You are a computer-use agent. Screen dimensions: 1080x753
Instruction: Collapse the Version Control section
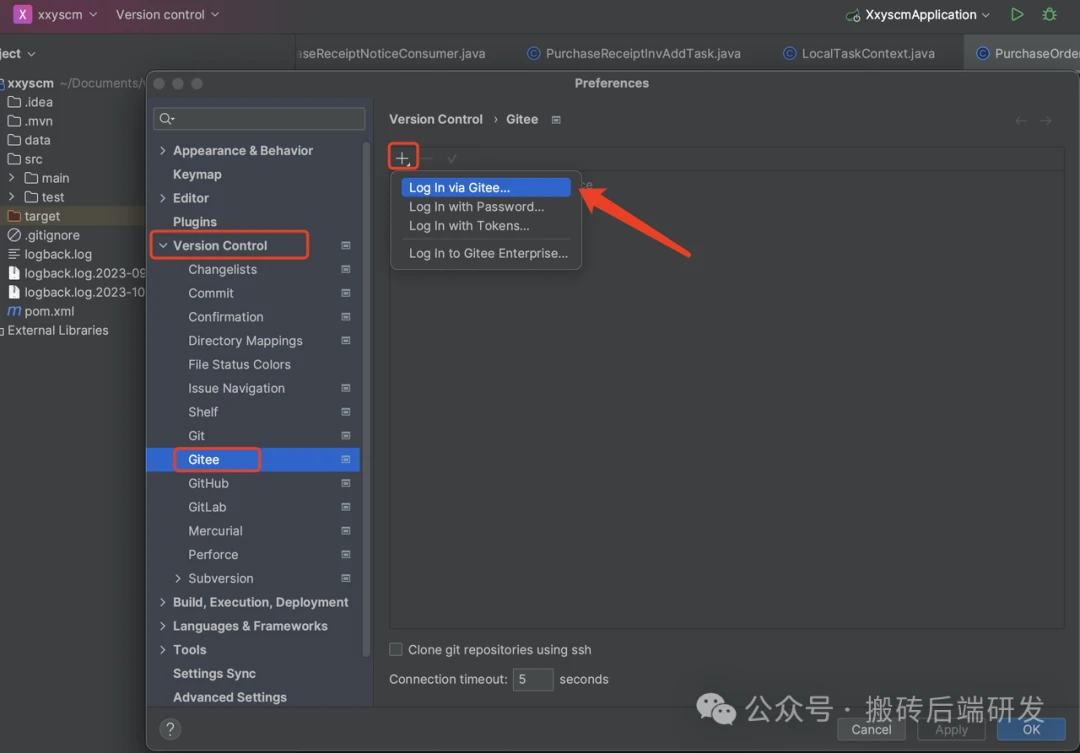[x=163, y=245]
